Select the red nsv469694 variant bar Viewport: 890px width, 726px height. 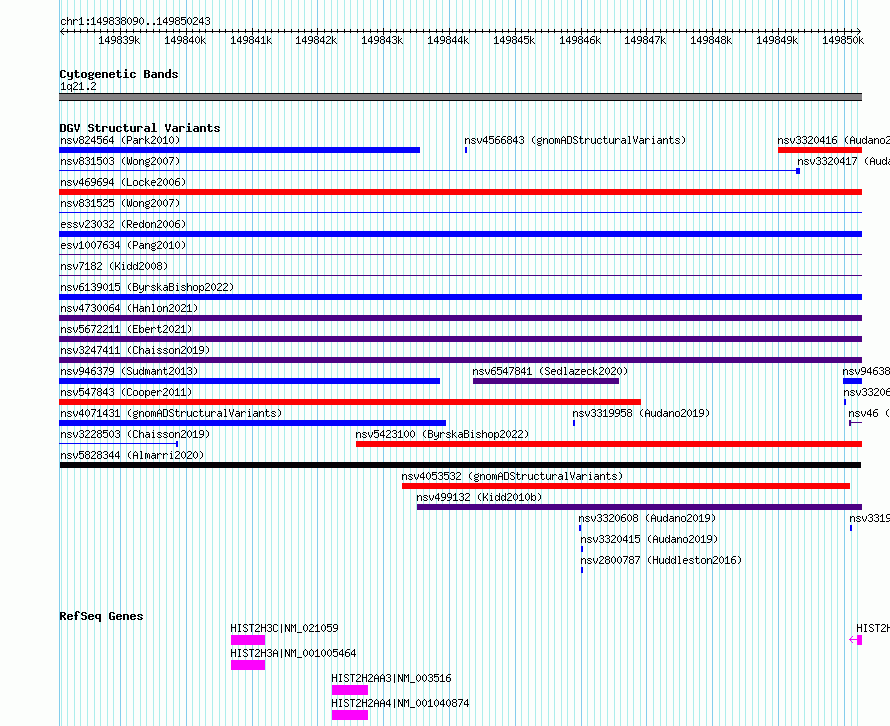pos(461,192)
